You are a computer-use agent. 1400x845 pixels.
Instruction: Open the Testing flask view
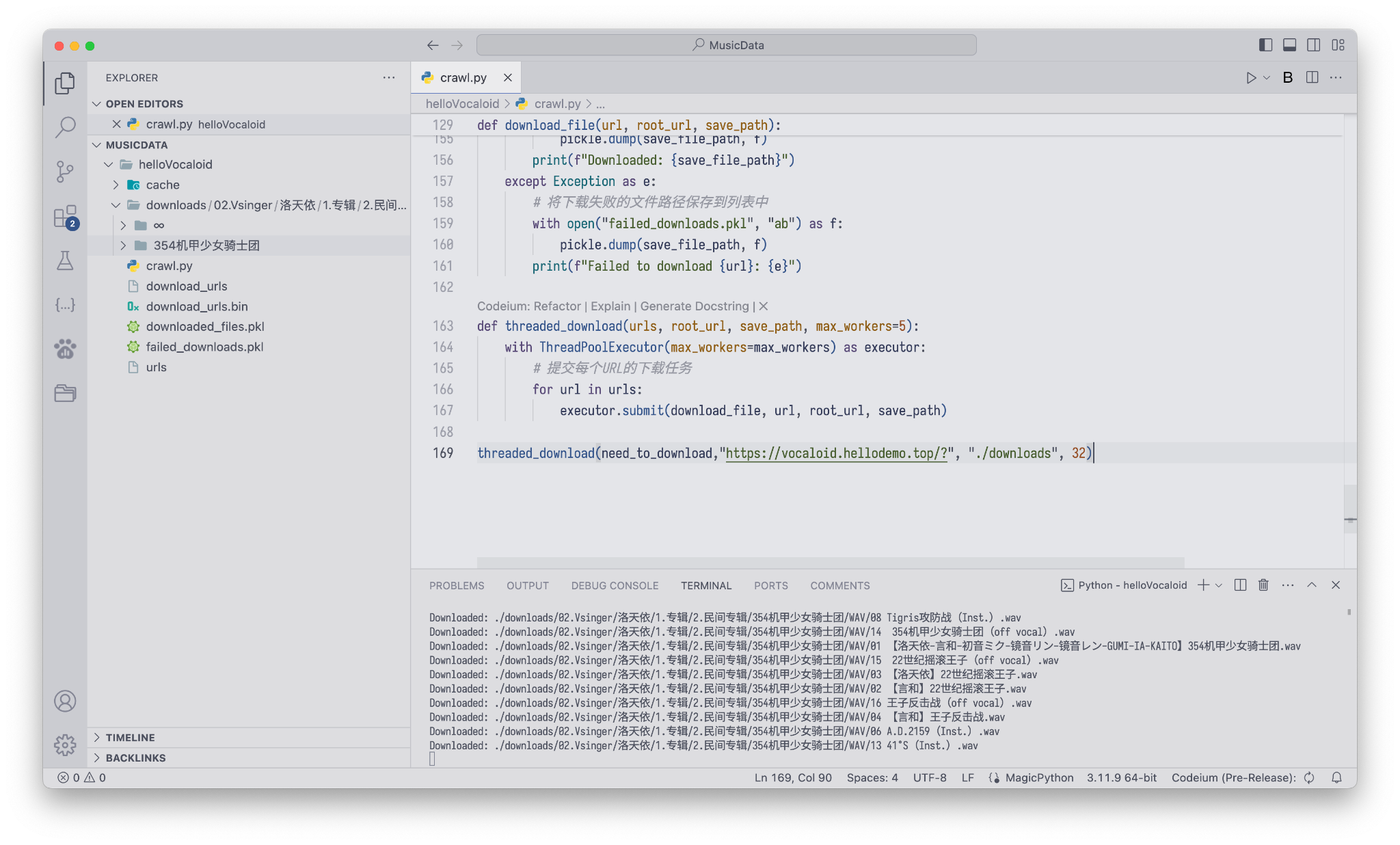pyautogui.click(x=65, y=260)
